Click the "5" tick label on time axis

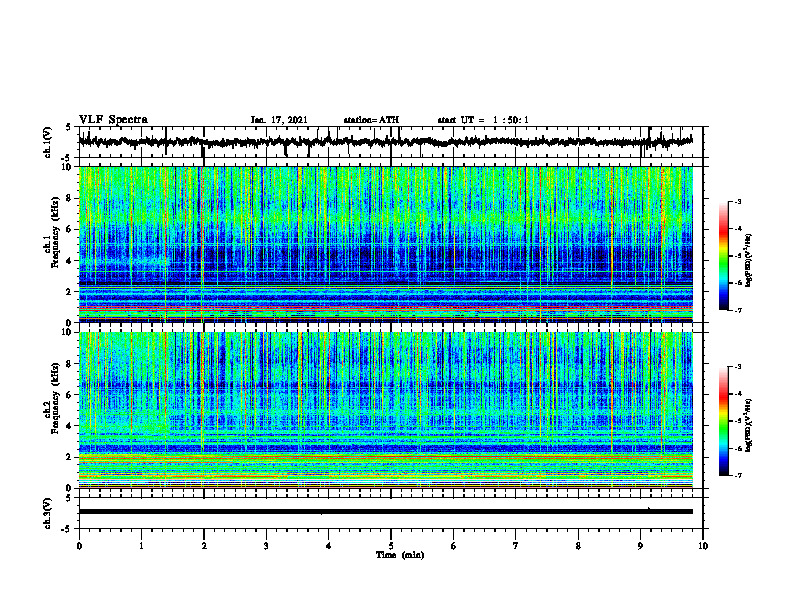[x=391, y=546]
